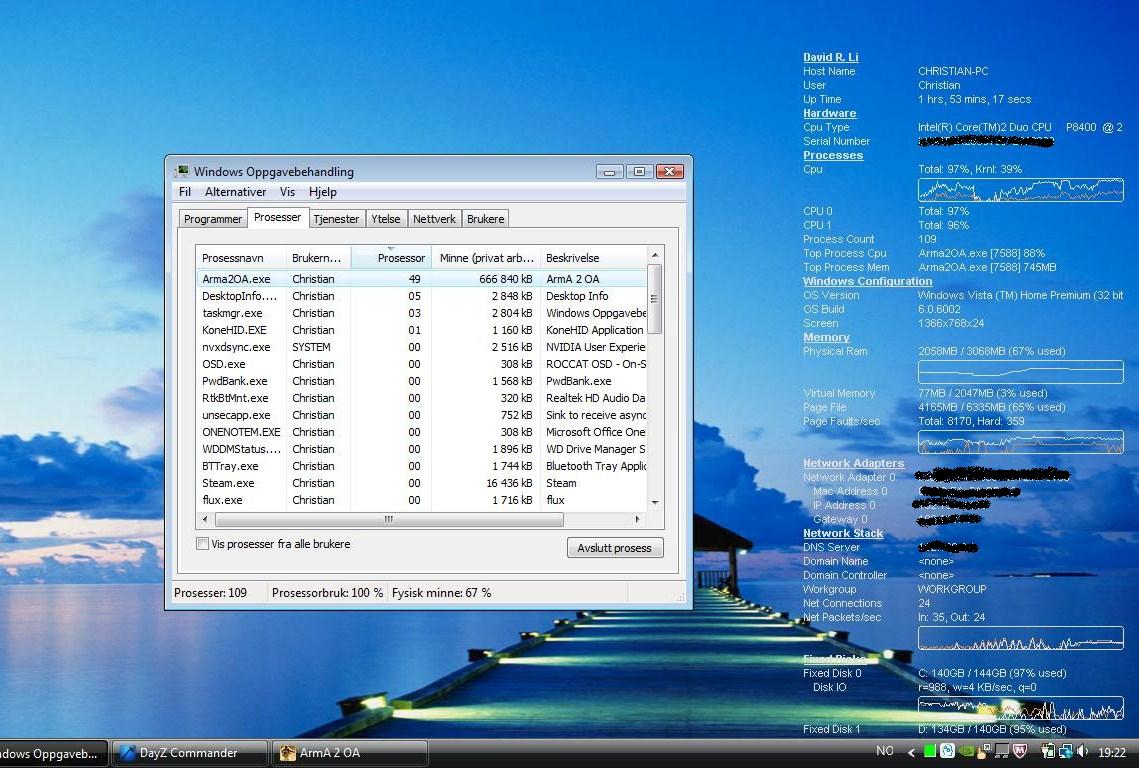
Task: Click the Task Manager title bar icon
Action: pyautogui.click(x=182, y=171)
